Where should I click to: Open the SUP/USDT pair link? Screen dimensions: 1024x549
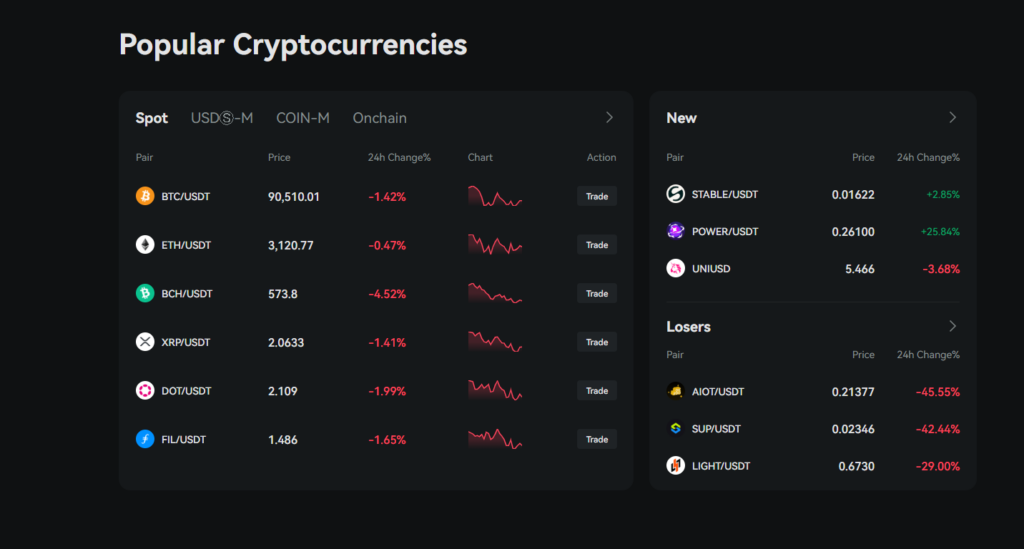716,429
